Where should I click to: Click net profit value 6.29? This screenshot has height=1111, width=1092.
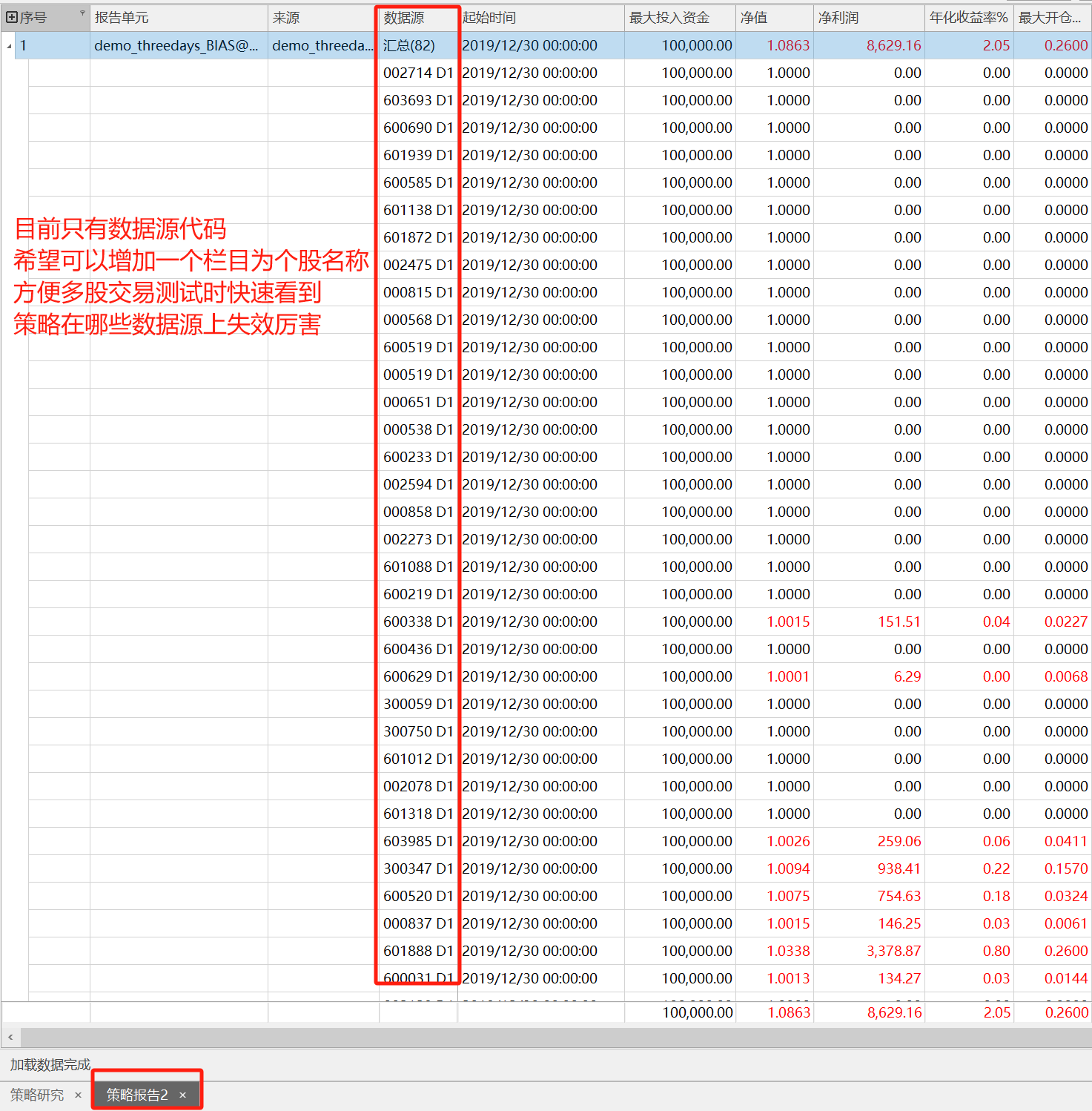coord(907,677)
